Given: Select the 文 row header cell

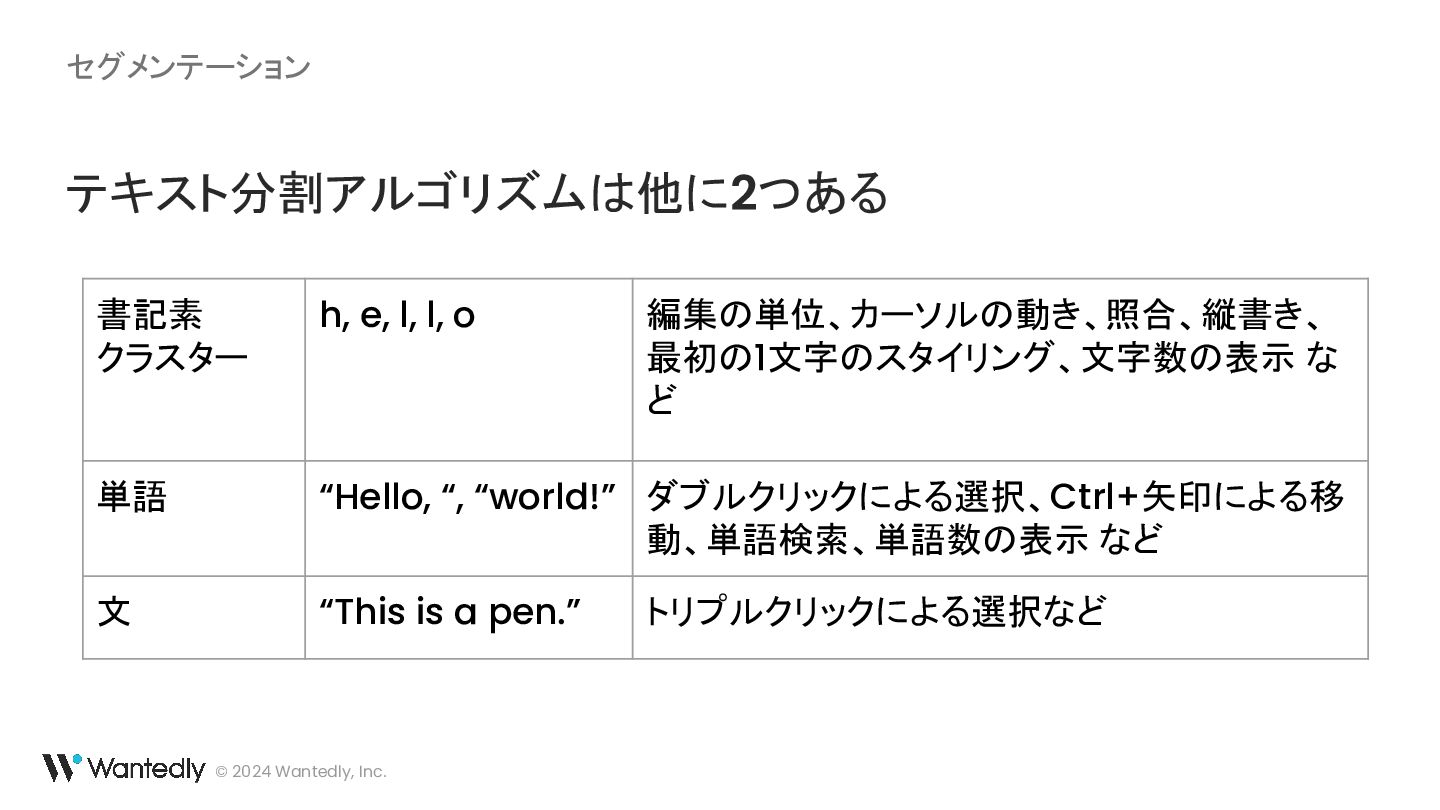Looking at the screenshot, I should [x=194, y=618].
